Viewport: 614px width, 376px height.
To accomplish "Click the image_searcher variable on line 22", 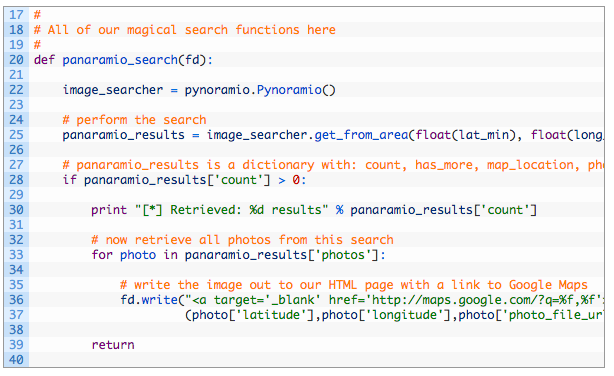I will (x=113, y=90).
